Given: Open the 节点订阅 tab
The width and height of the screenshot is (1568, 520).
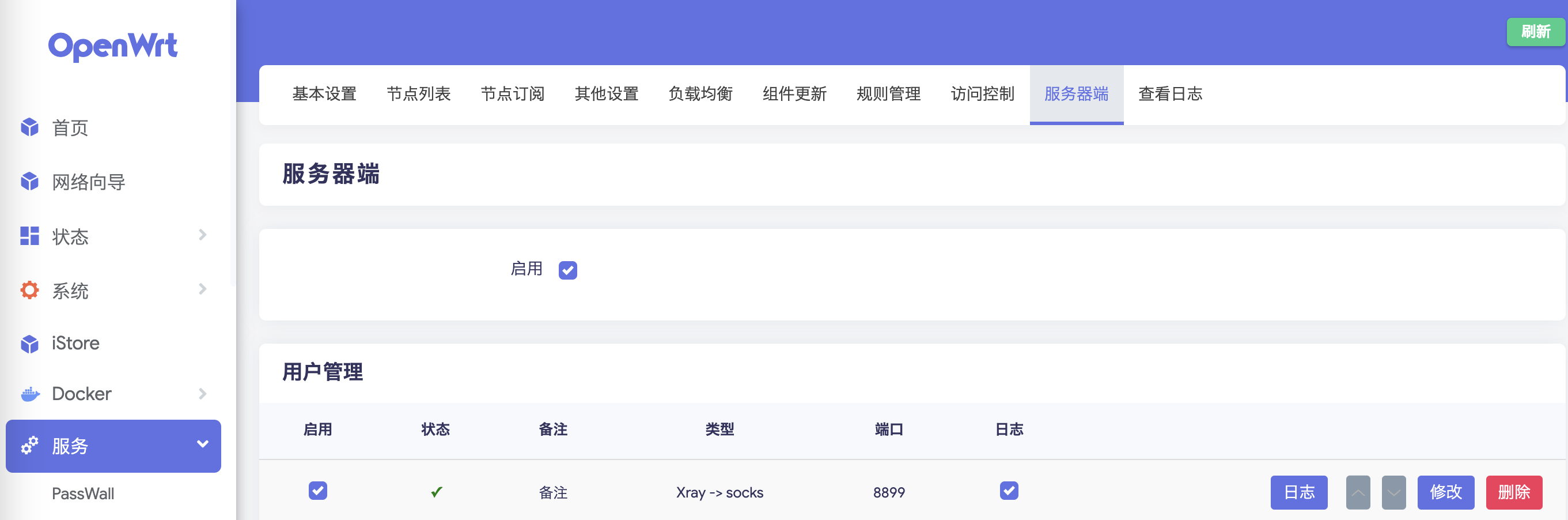Looking at the screenshot, I should [x=513, y=94].
